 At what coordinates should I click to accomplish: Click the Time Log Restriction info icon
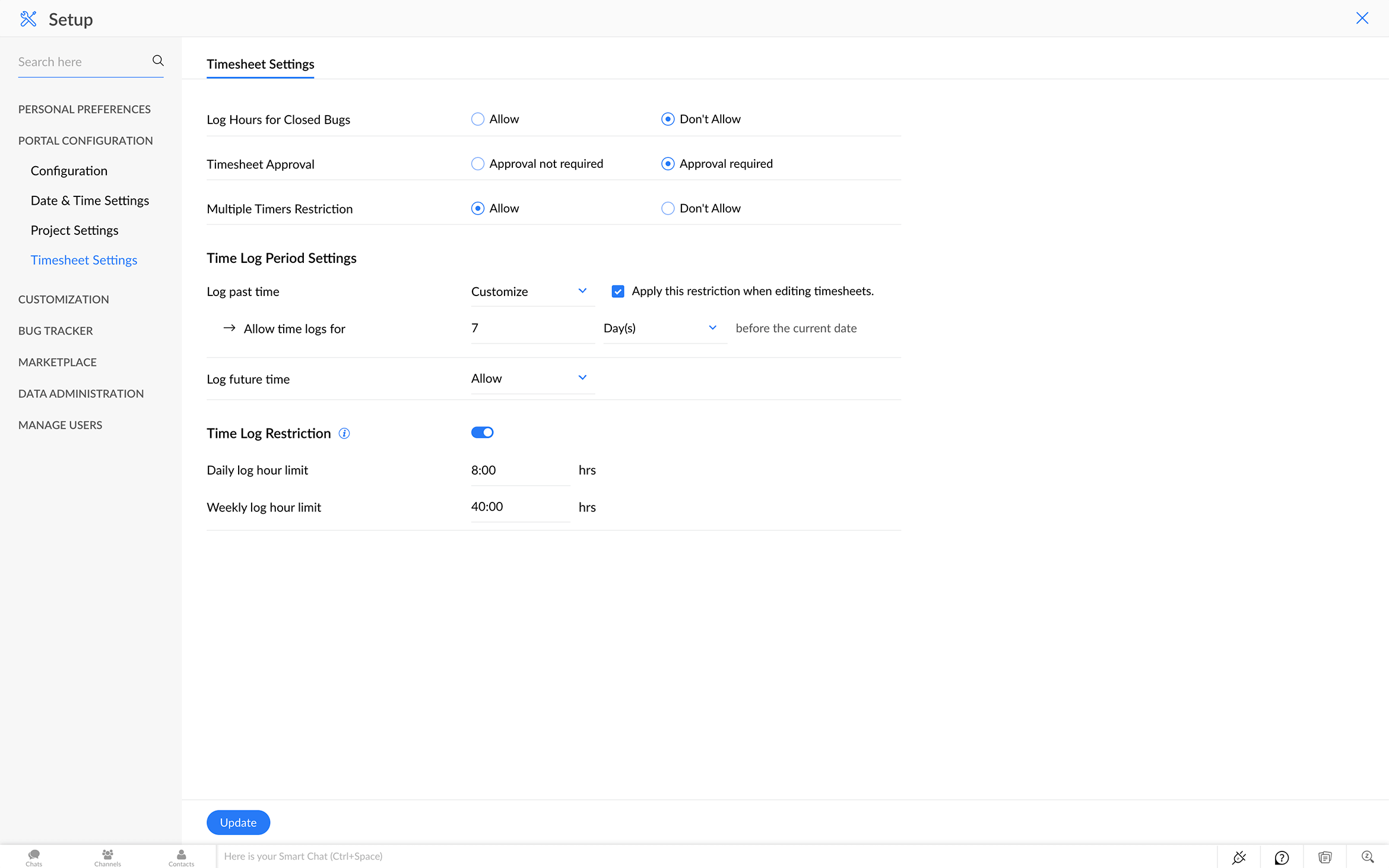click(x=344, y=432)
